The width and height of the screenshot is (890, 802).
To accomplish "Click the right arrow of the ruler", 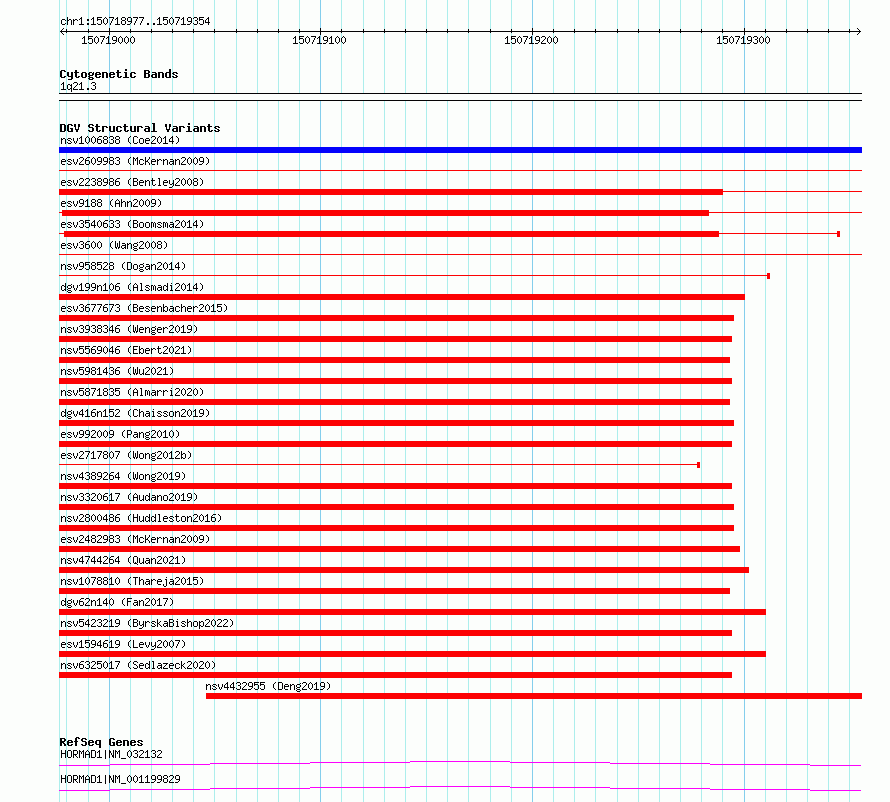I will click(x=858, y=32).
